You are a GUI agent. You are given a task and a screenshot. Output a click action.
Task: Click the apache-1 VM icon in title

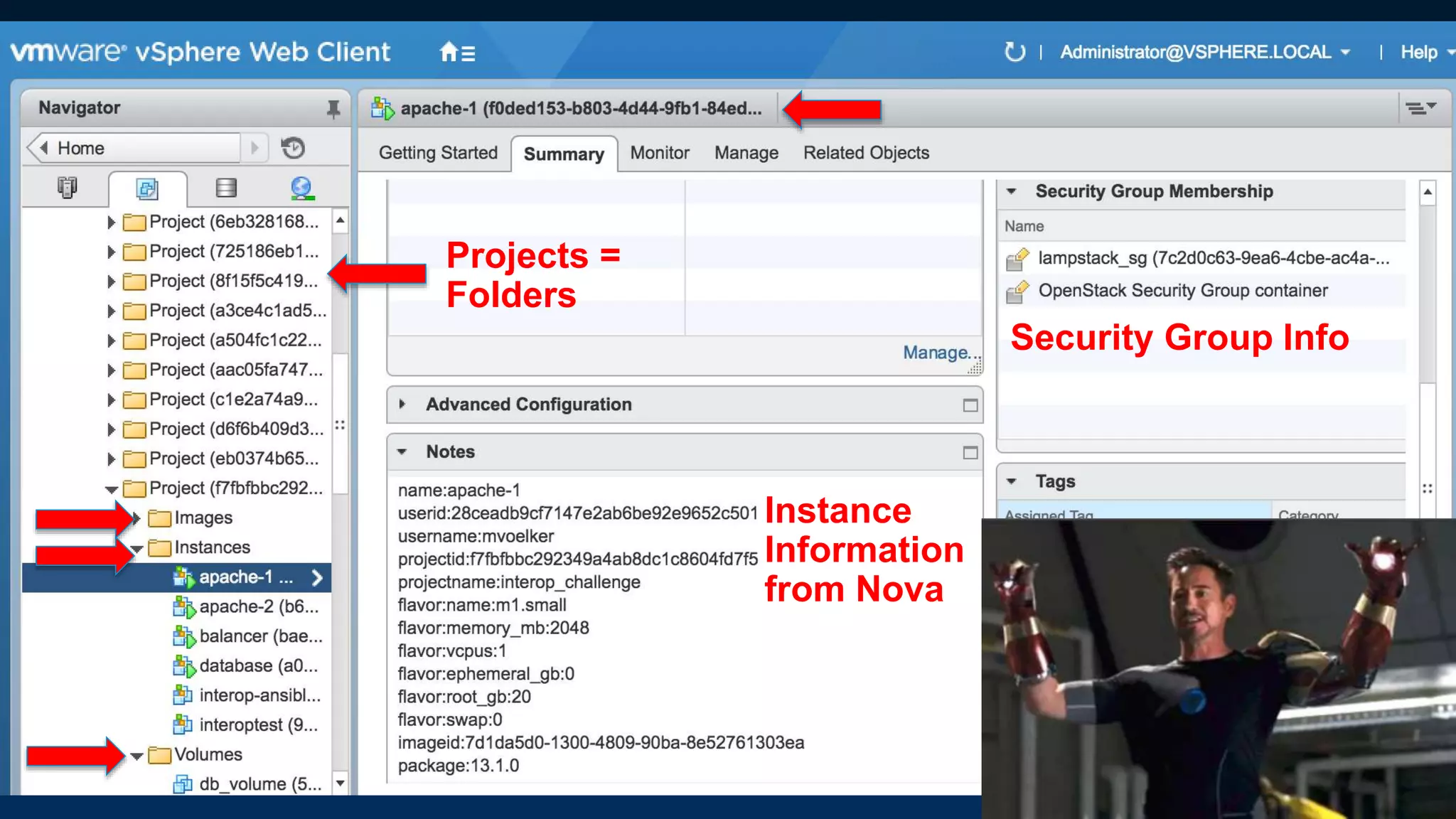(382, 108)
